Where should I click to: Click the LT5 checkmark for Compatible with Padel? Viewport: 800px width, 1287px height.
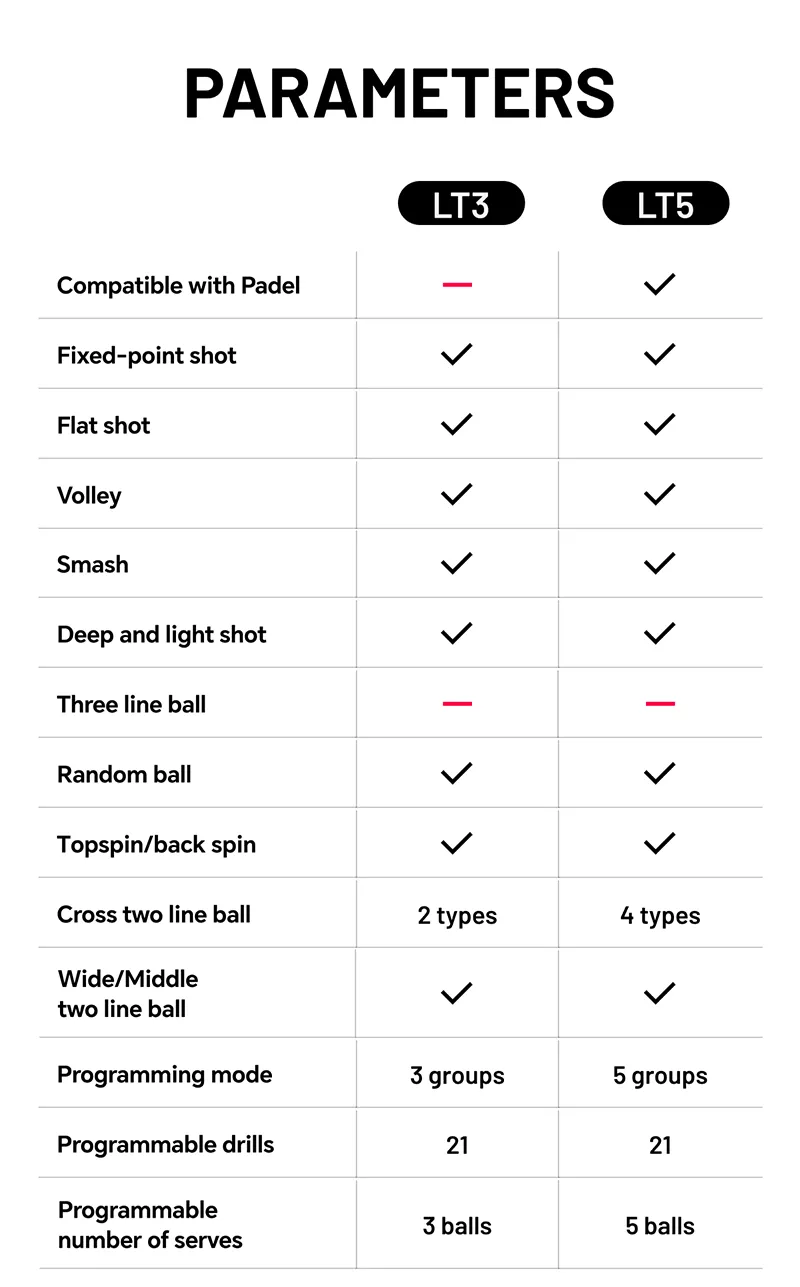tap(660, 285)
